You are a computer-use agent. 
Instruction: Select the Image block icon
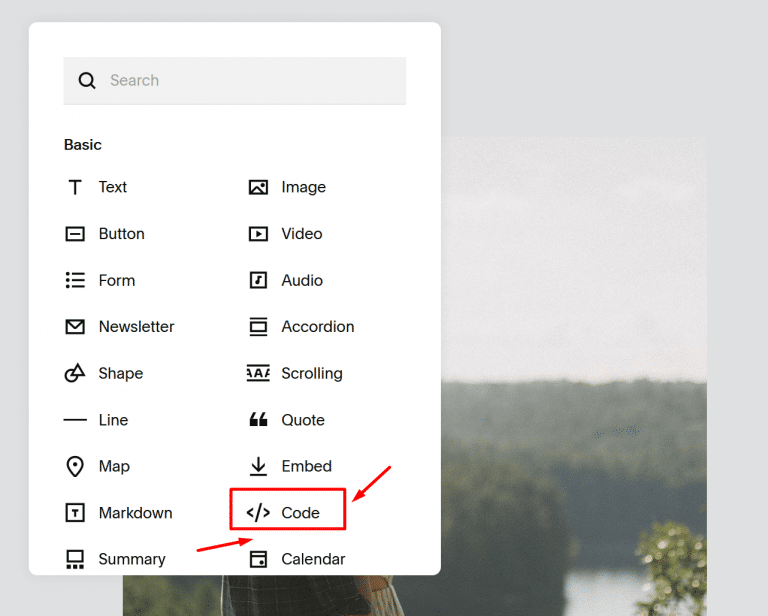[x=258, y=187]
